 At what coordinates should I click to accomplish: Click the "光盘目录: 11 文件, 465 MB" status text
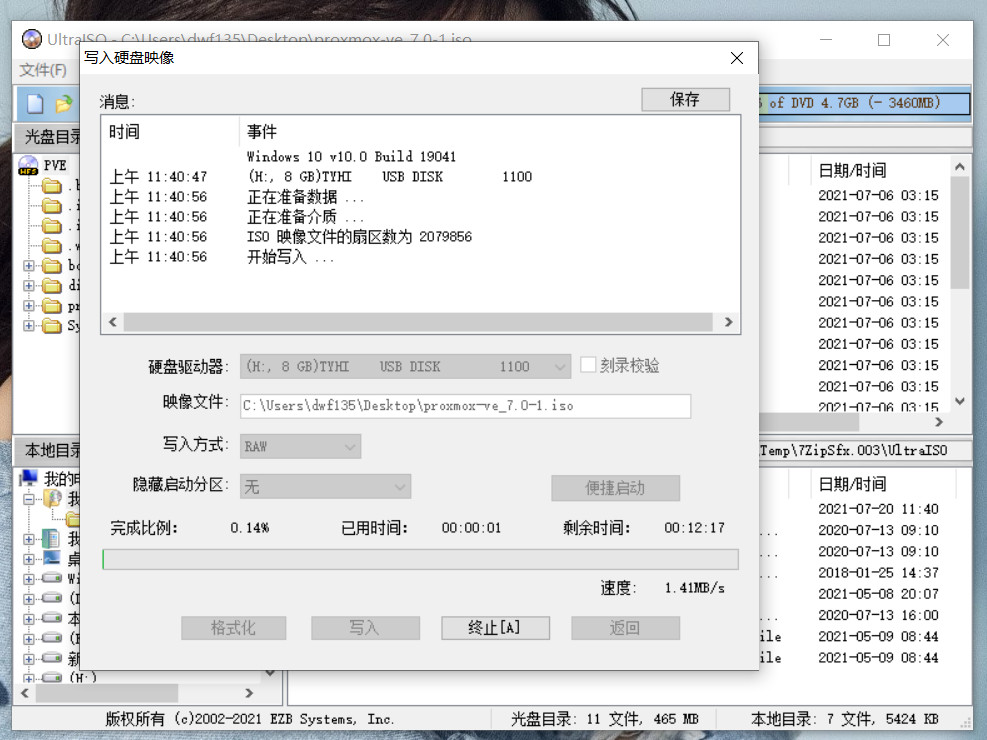click(604, 719)
